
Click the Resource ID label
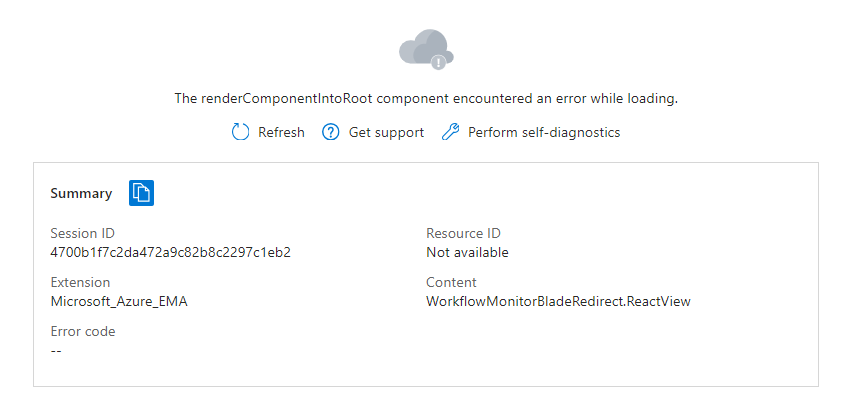click(x=464, y=233)
